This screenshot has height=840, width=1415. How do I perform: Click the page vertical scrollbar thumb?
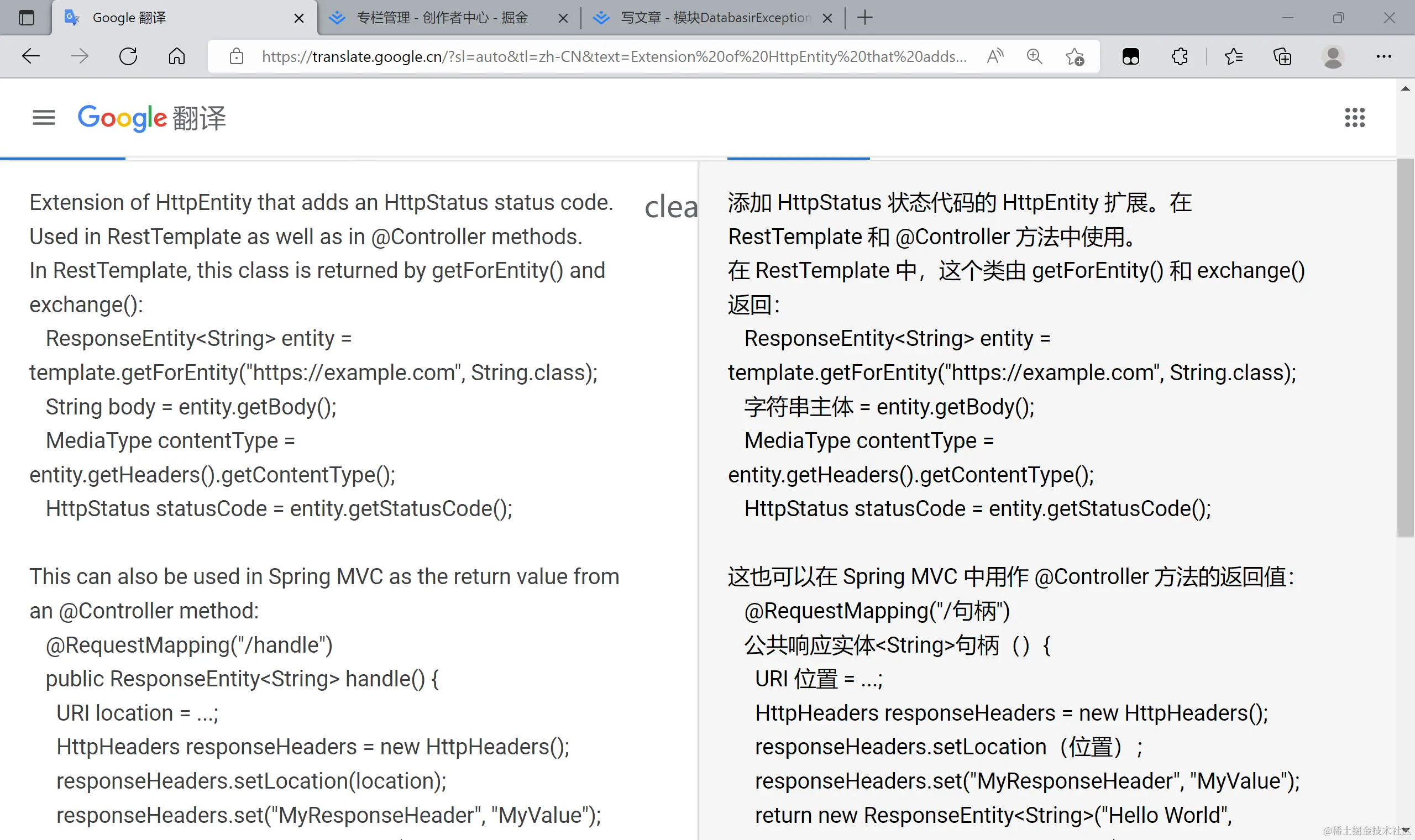(x=1405, y=347)
